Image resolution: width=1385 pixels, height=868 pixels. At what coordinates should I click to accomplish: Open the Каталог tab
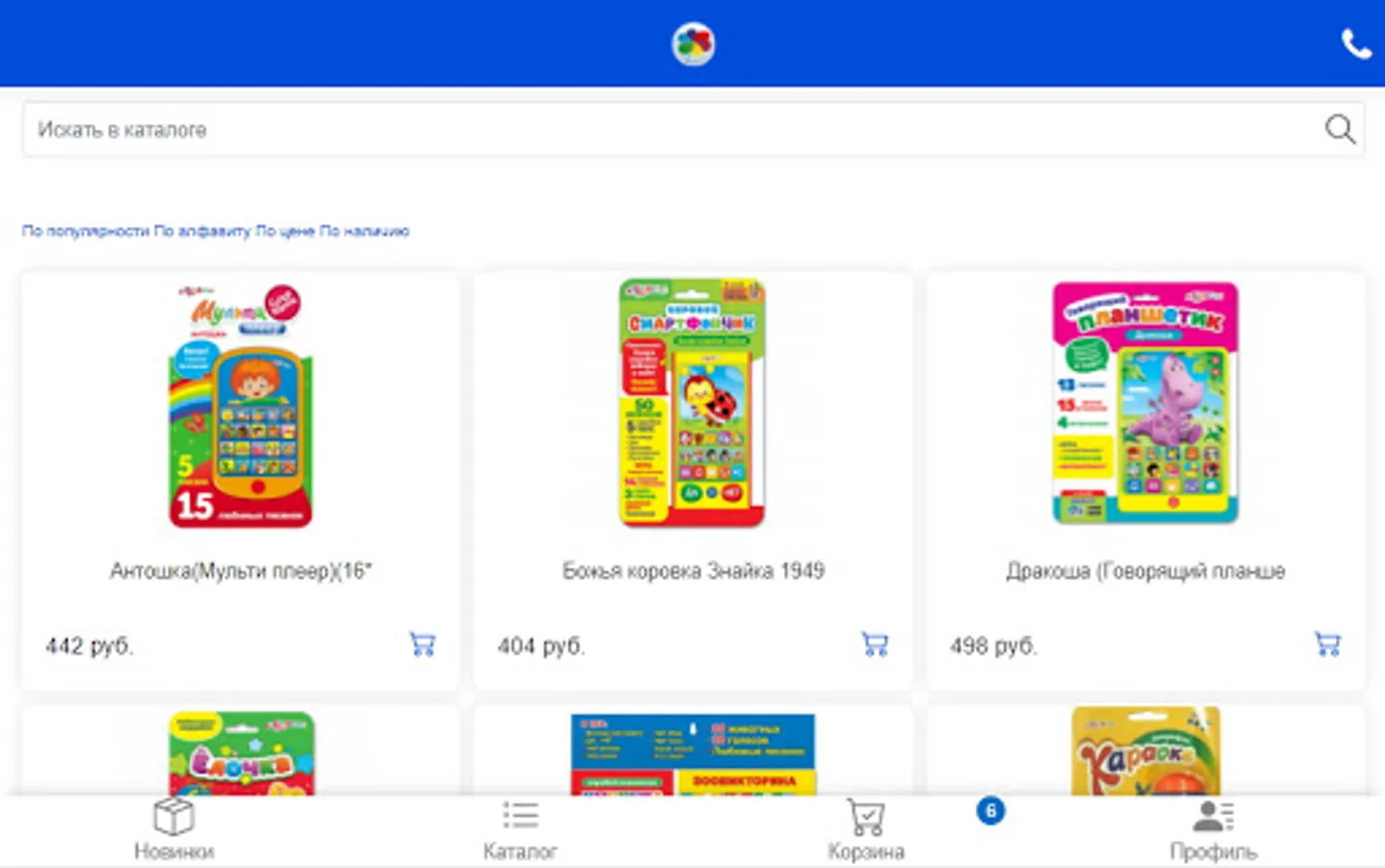(520, 829)
